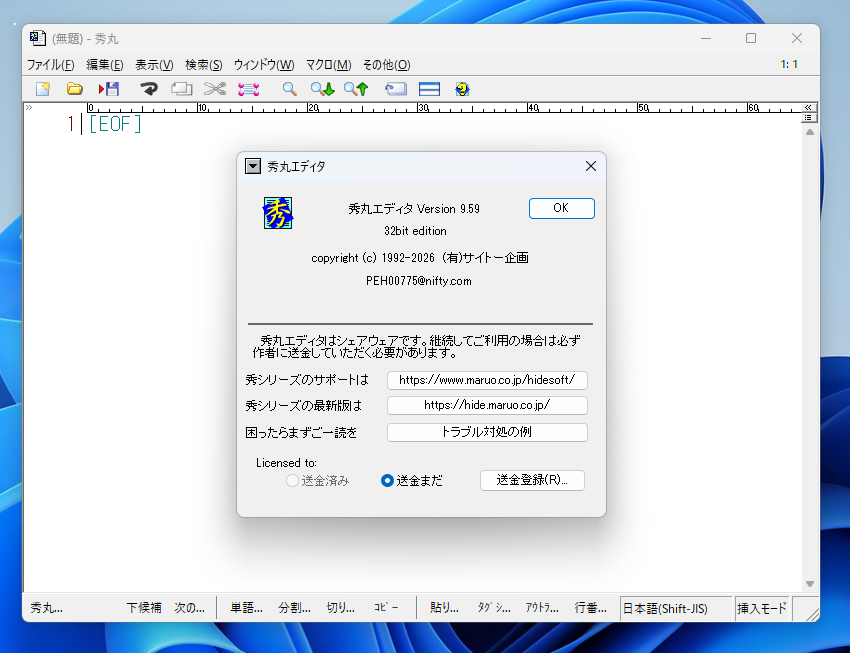Select the 送金済み radio button
Image resolution: width=850 pixels, height=653 pixels.
[318, 481]
